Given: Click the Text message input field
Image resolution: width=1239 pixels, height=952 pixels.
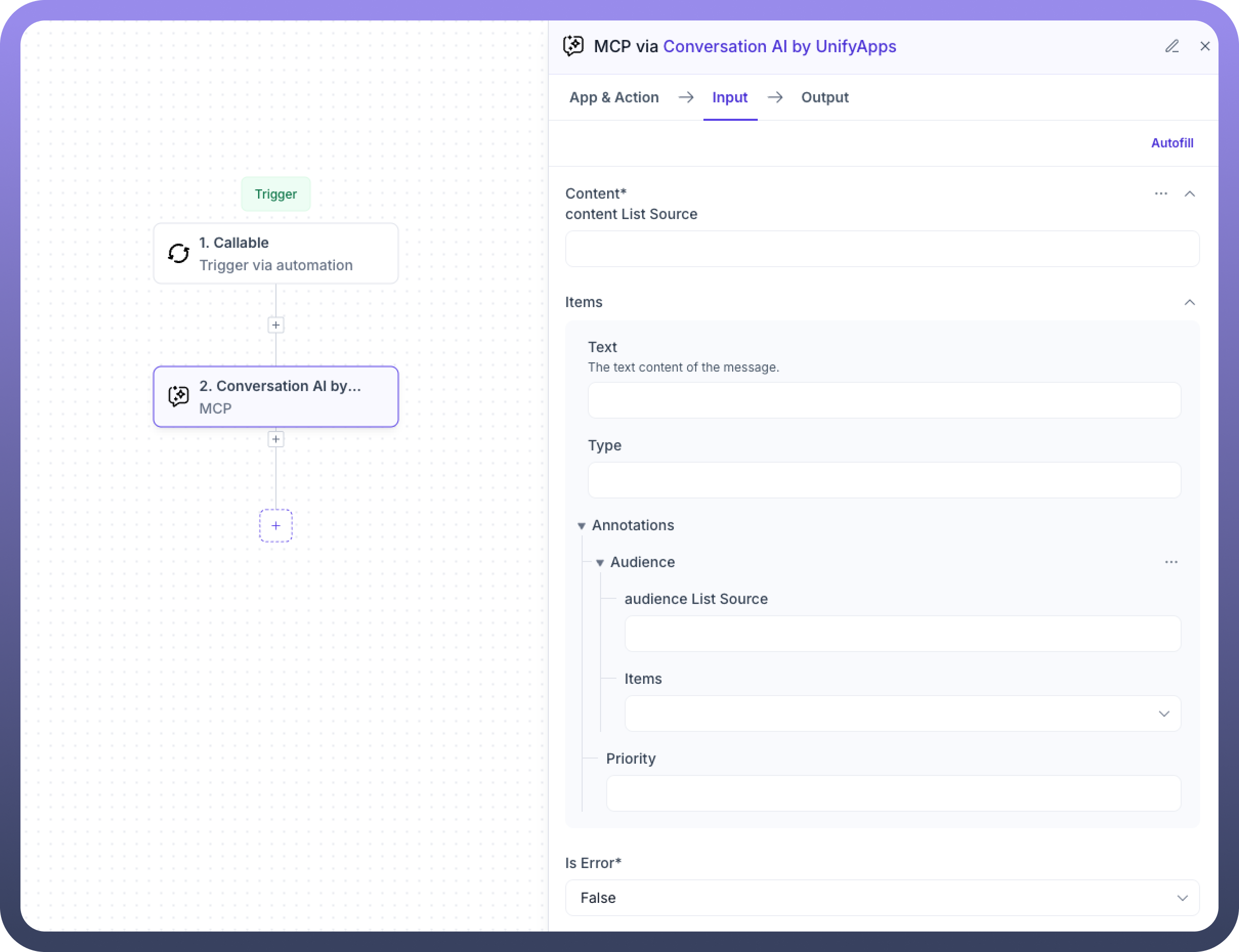Looking at the screenshot, I should click(884, 401).
